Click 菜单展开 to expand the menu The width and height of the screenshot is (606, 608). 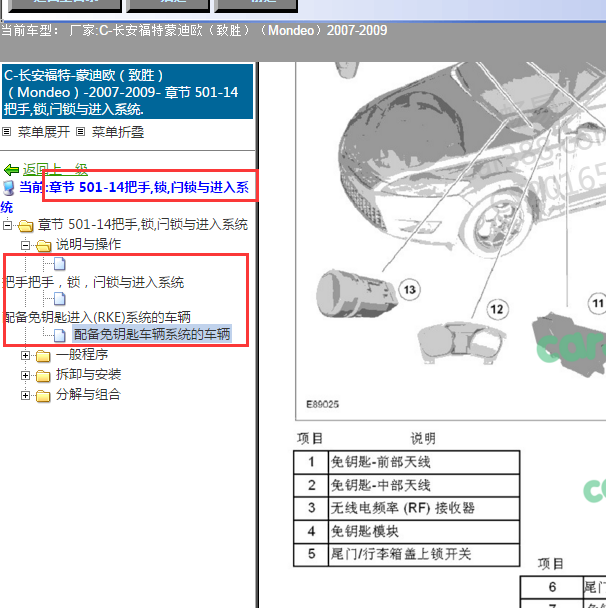(x=43, y=132)
